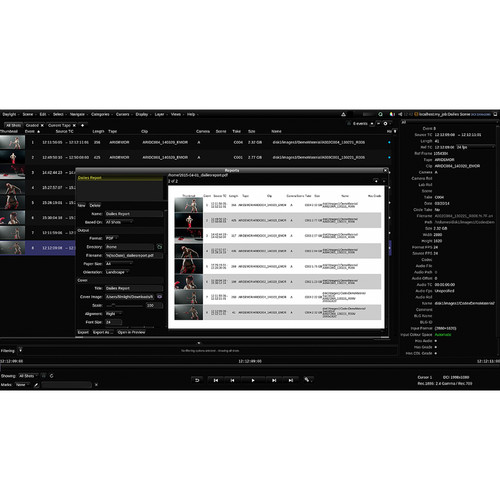
Task: Select thumbnail of shot event 1
Action: 12,142
